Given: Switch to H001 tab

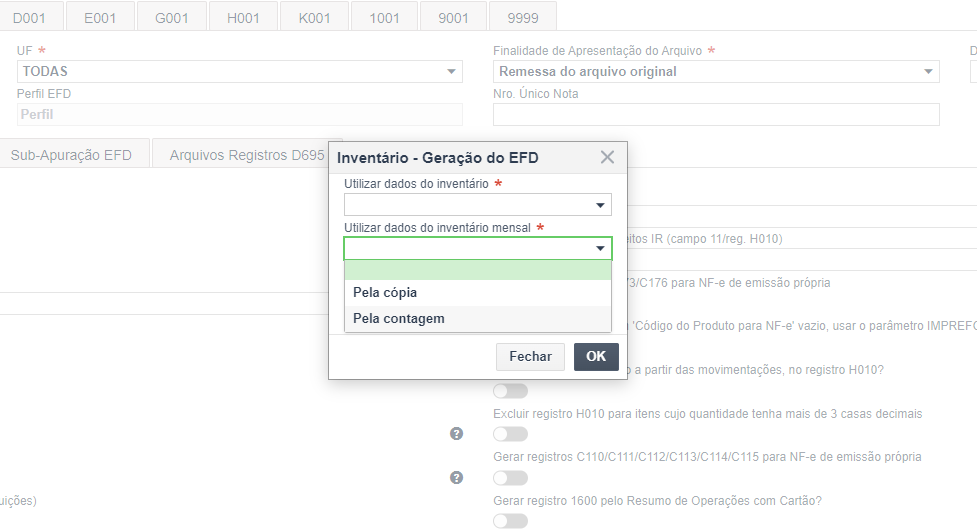Looking at the screenshot, I should [243, 17].
